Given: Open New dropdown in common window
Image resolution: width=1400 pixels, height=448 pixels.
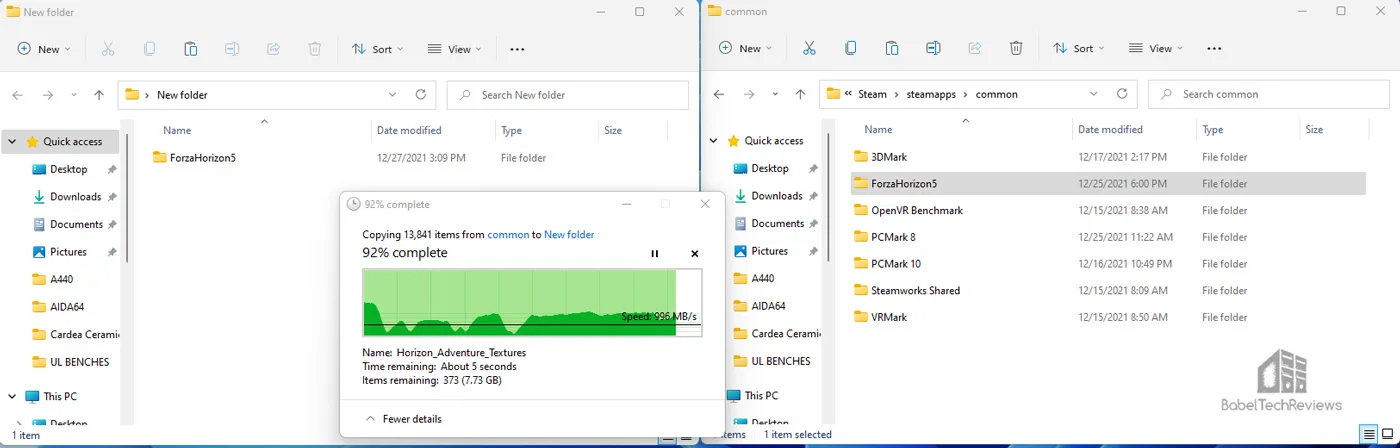Looking at the screenshot, I should click(x=746, y=48).
